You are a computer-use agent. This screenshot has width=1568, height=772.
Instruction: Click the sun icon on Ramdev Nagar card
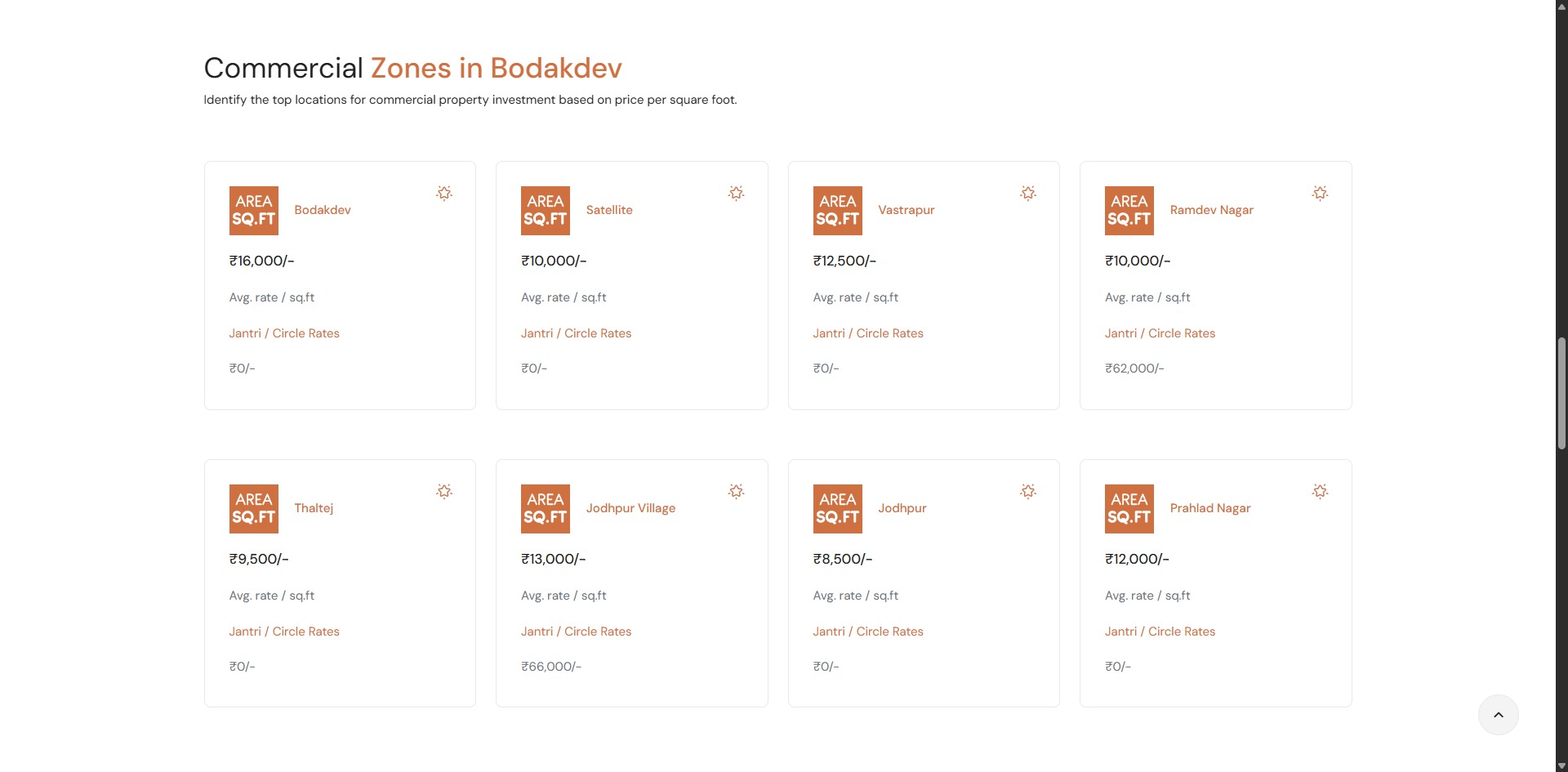[x=1320, y=193]
